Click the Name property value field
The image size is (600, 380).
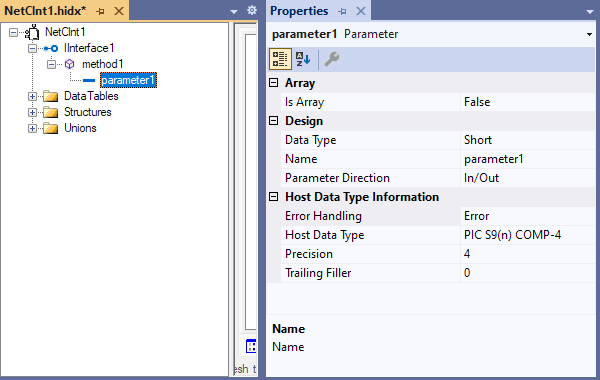528,159
